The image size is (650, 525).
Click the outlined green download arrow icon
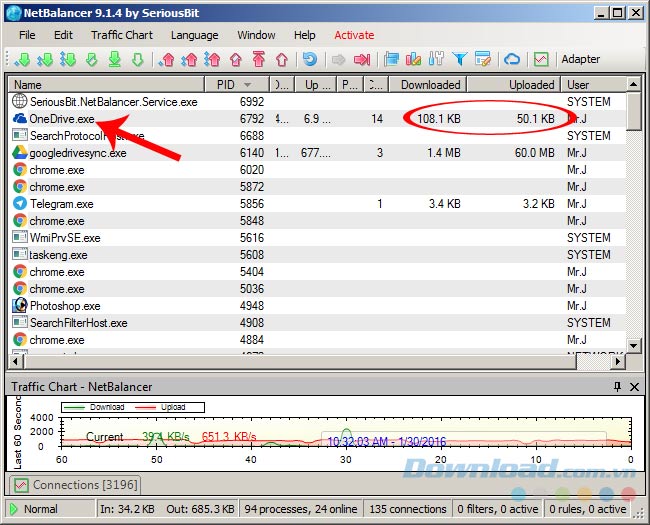pyautogui.click(x=138, y=59)
